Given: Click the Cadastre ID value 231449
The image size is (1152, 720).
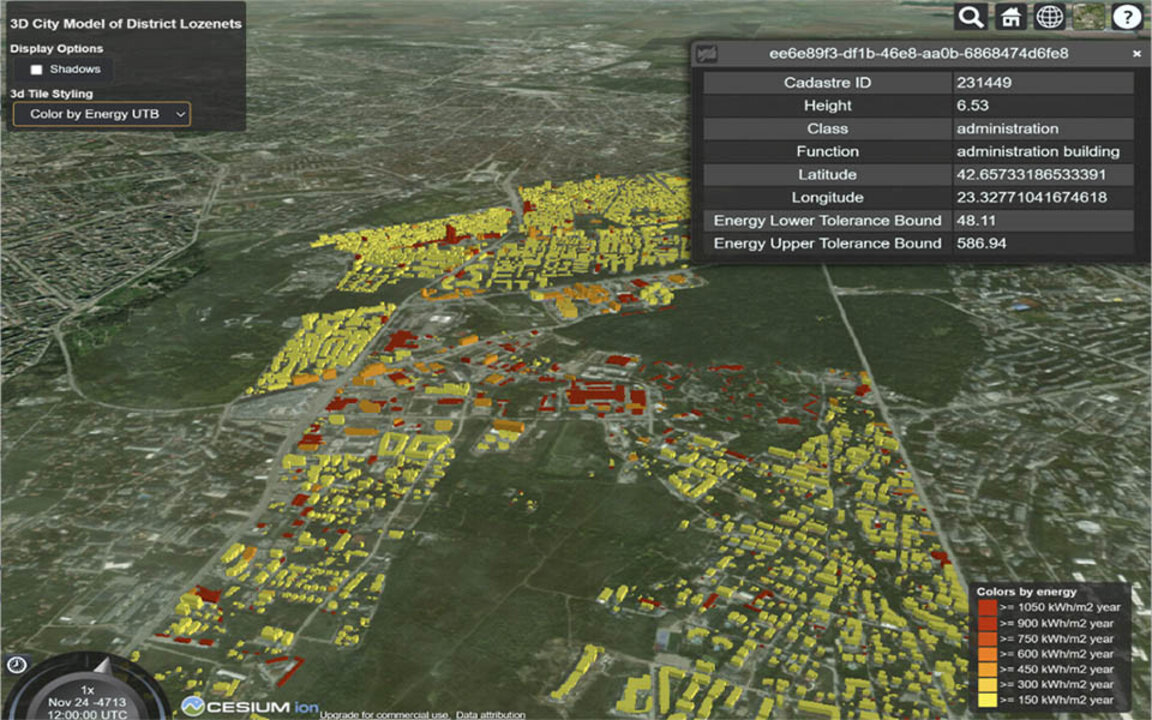Looking at the screenshot, I should coord(984,83).
